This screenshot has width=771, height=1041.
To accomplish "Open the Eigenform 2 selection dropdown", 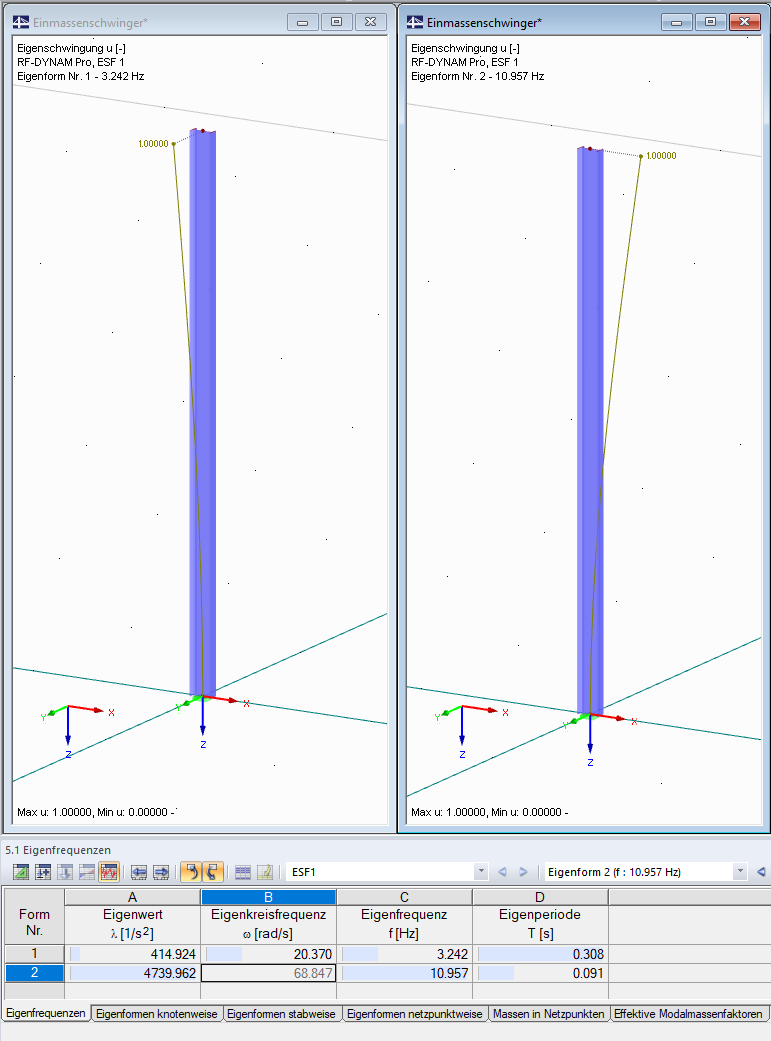I will [740, 872].
